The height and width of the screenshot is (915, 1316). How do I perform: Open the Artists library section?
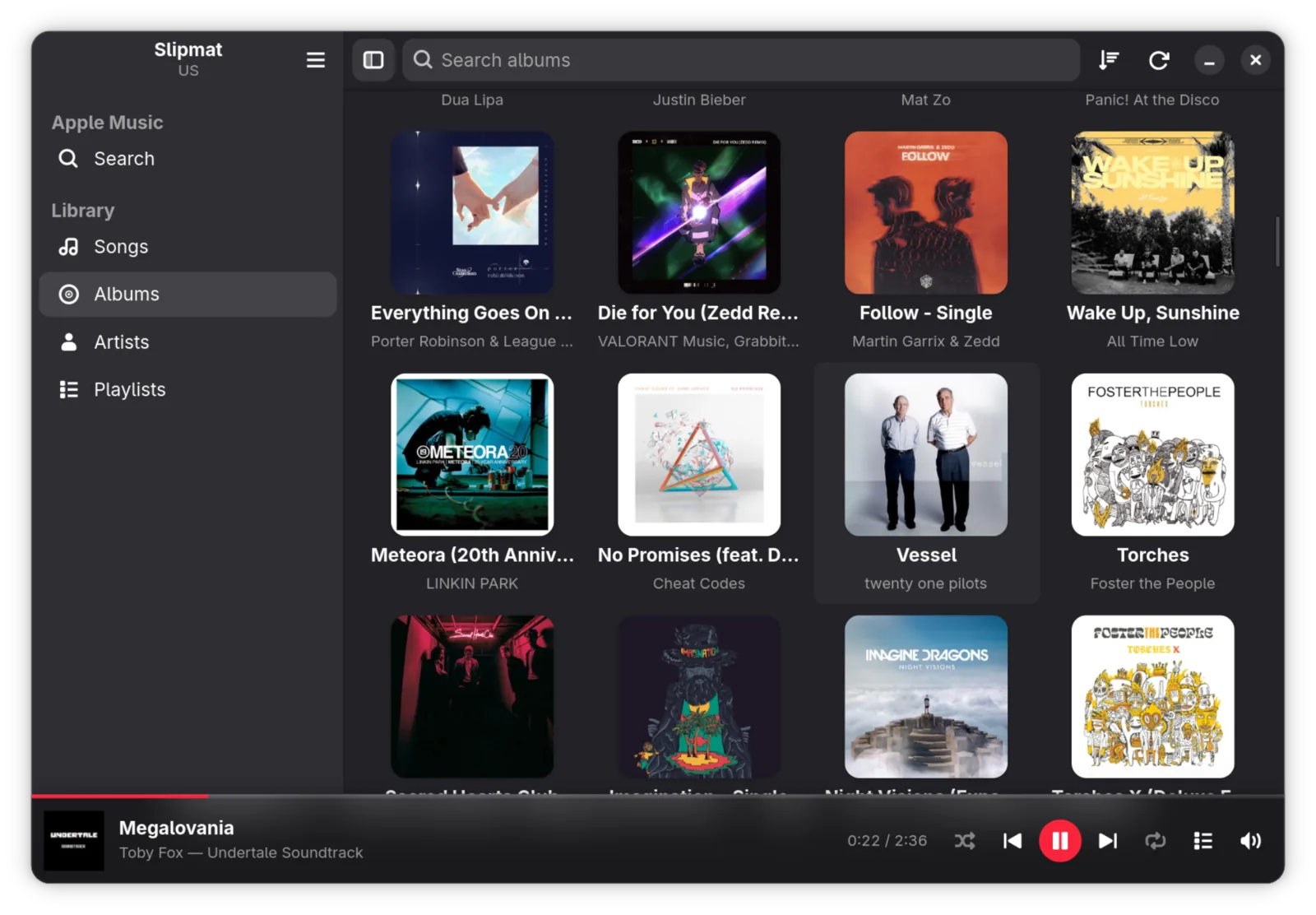[x=188, y=342]
